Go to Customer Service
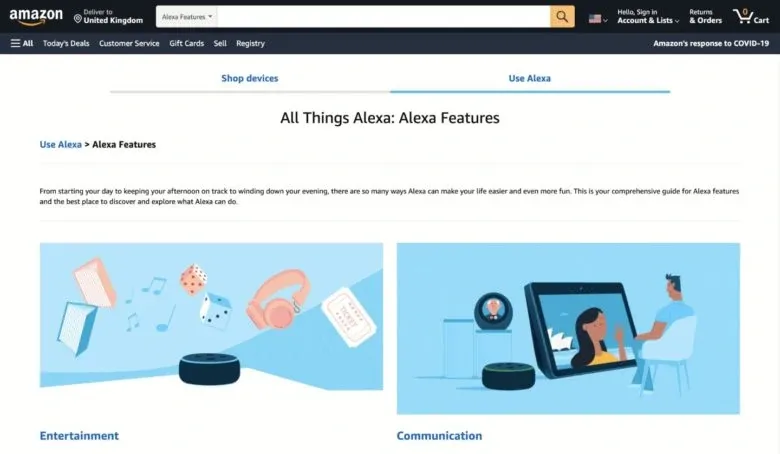Viewport: 780px width, 454px height. pos(129,43)
